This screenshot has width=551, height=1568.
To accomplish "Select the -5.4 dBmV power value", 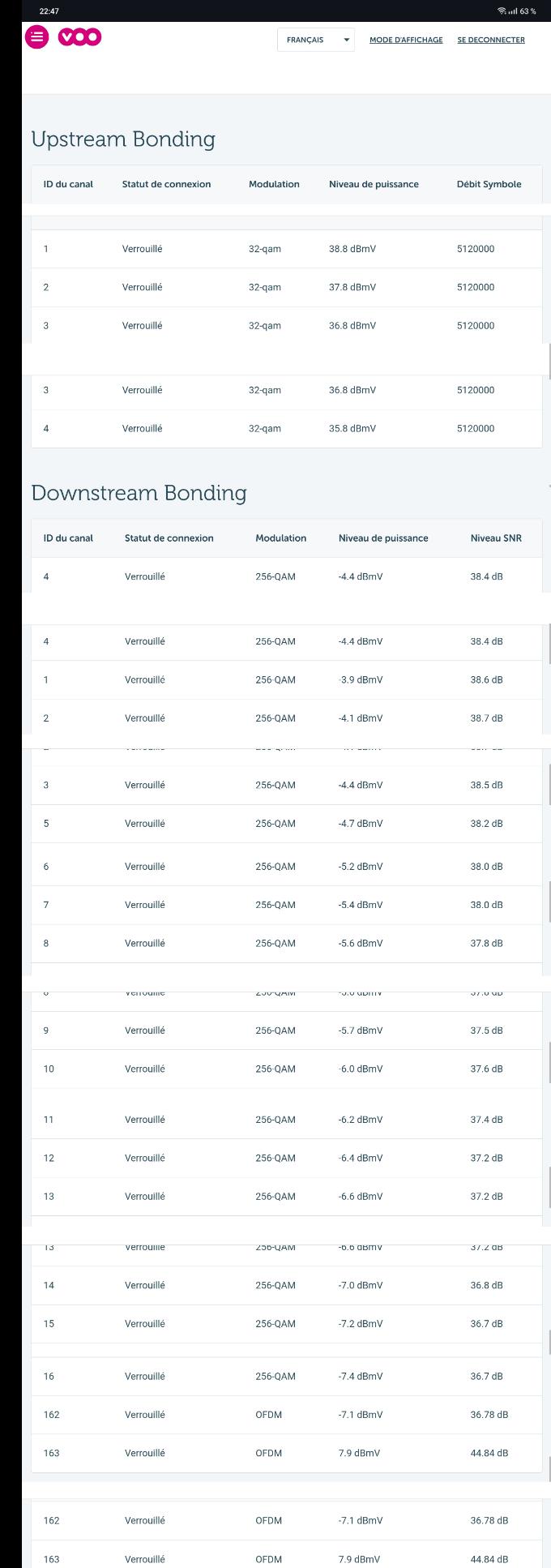I will click(x=361, y=904).
